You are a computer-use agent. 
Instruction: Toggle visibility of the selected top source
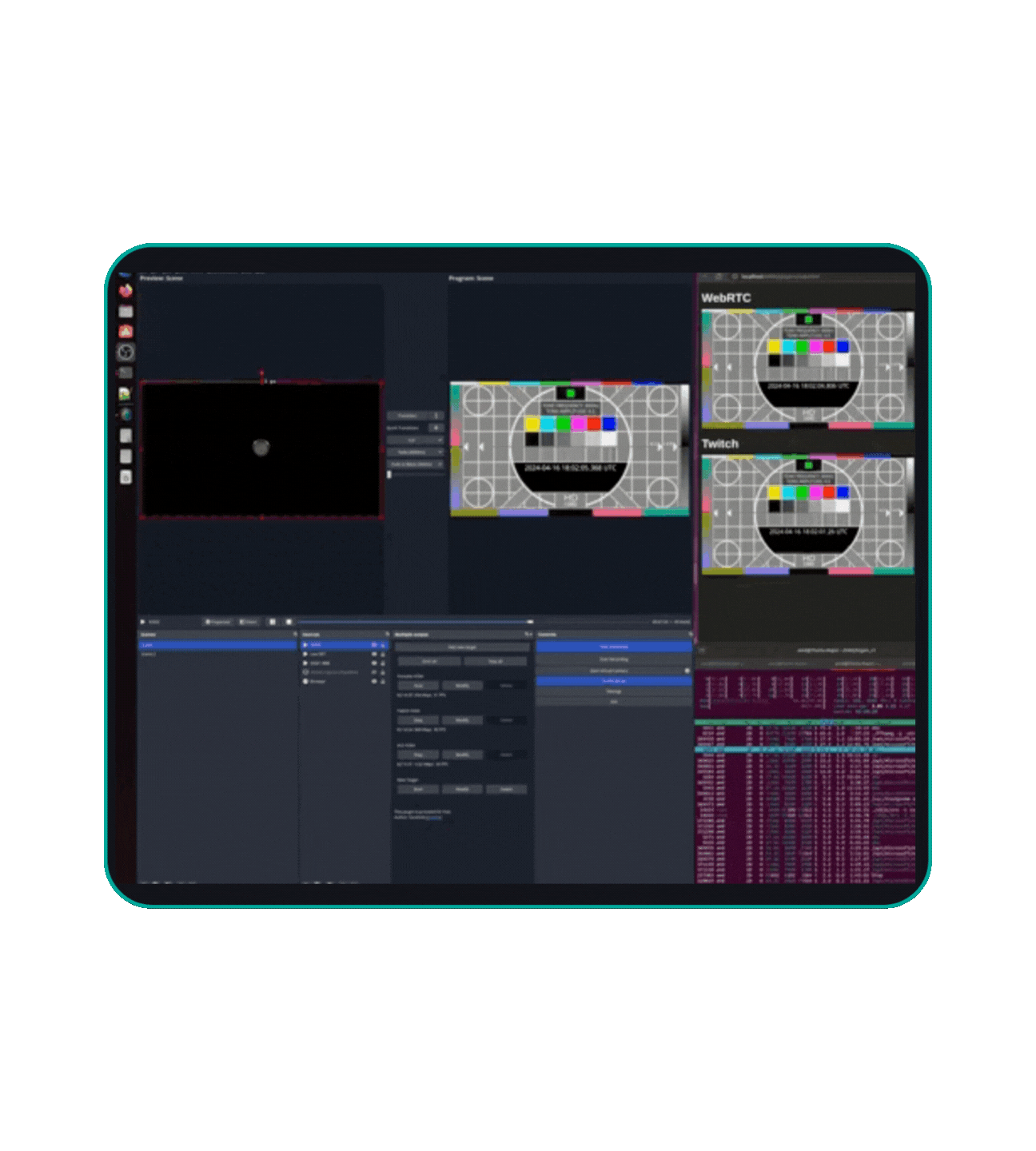point(373,644)
